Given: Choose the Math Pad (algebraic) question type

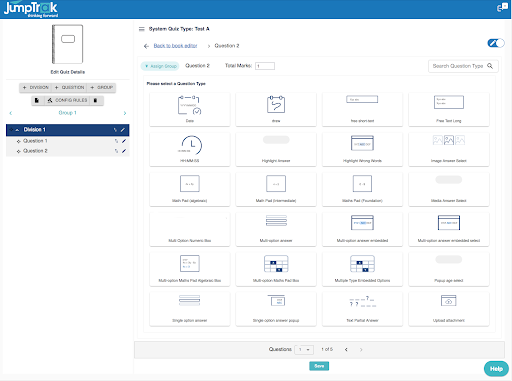Looking at the screenshot, I should tap(190, 189).
